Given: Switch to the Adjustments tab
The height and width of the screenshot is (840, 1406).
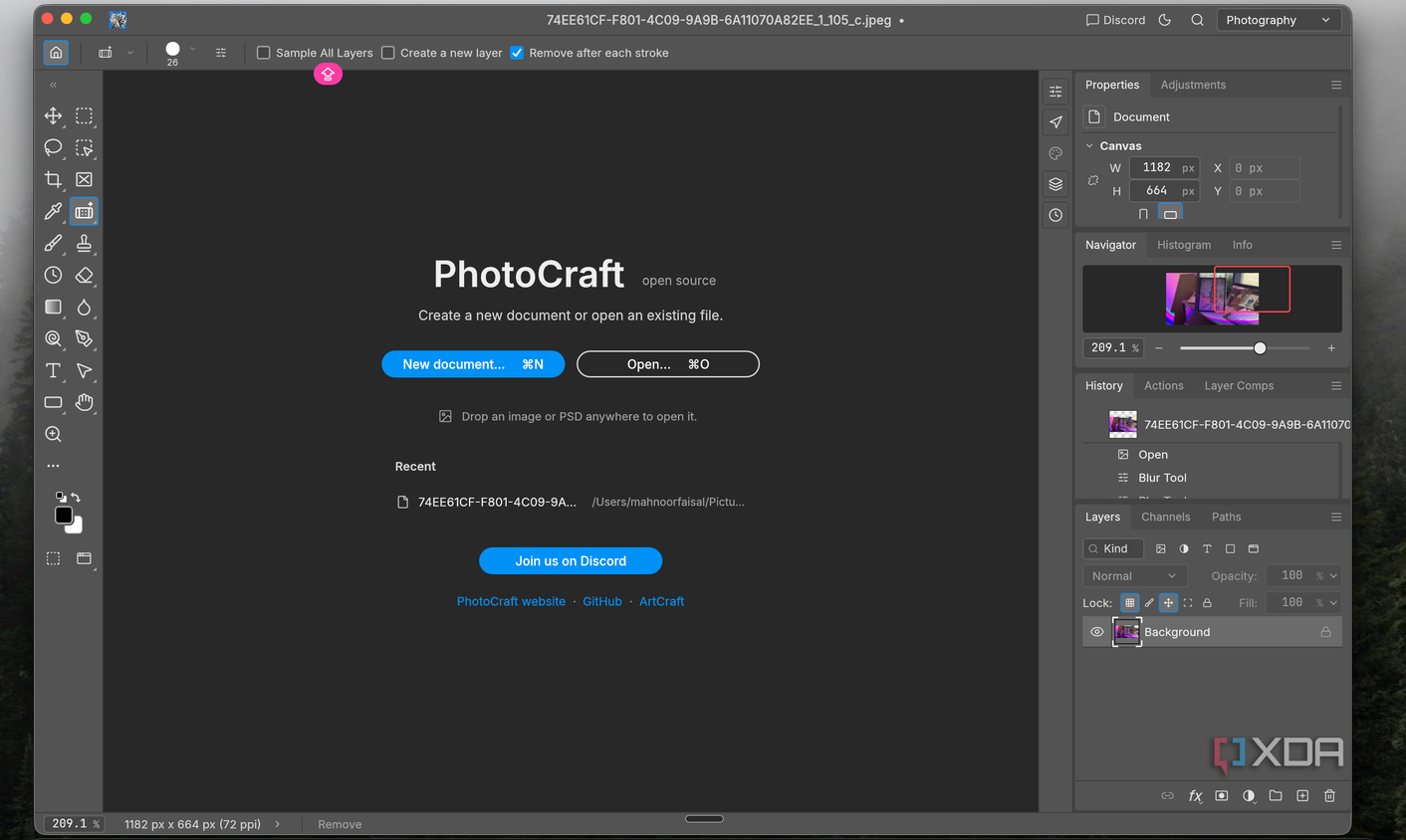Looking at the screenshot, I should (x=1193, y=86).
